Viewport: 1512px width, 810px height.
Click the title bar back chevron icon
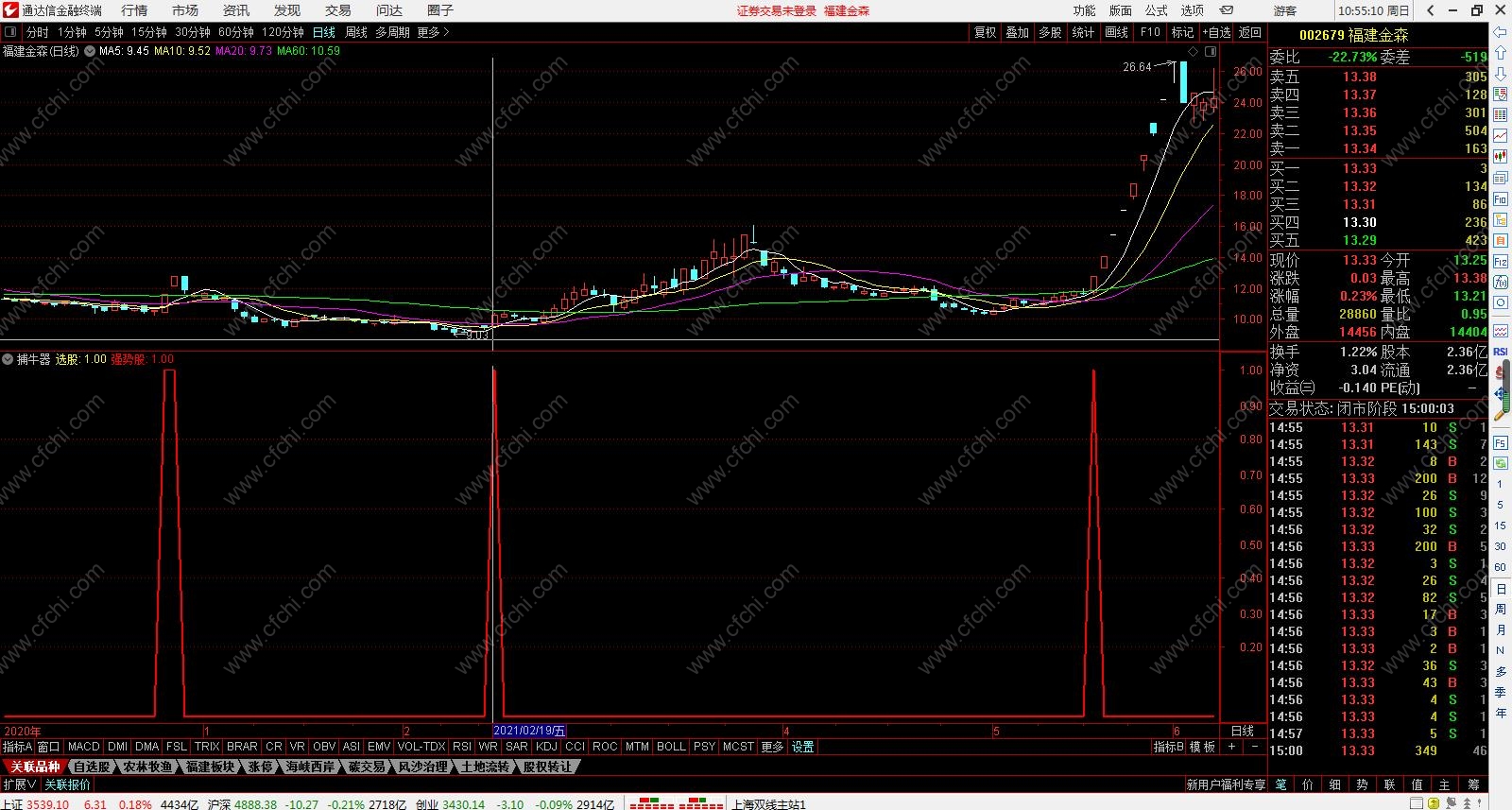[1431, 10]
